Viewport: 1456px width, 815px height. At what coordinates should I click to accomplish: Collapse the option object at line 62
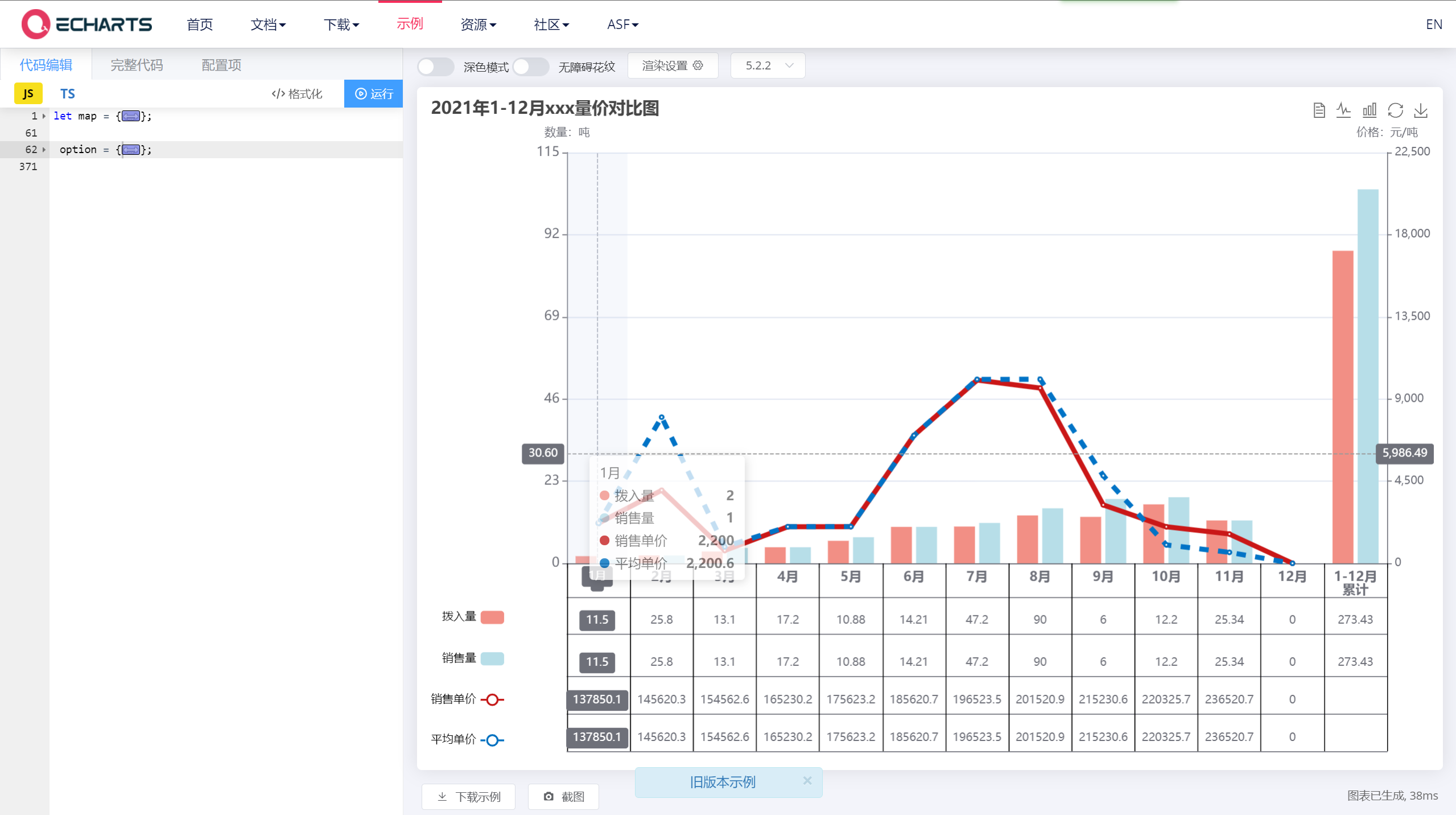click(x=44, y=149)
